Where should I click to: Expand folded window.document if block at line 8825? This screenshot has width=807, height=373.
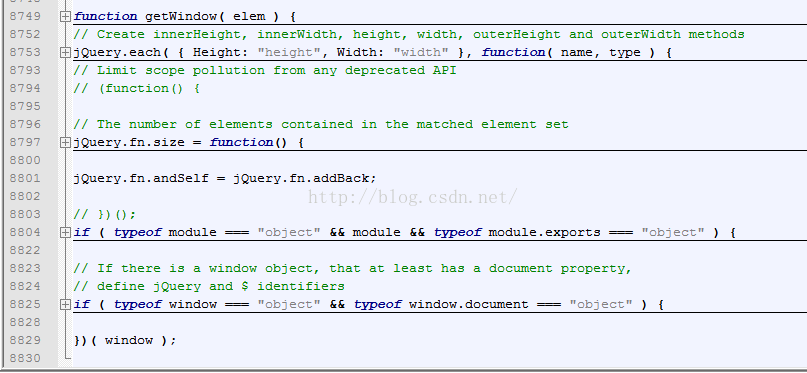point(65,305)
